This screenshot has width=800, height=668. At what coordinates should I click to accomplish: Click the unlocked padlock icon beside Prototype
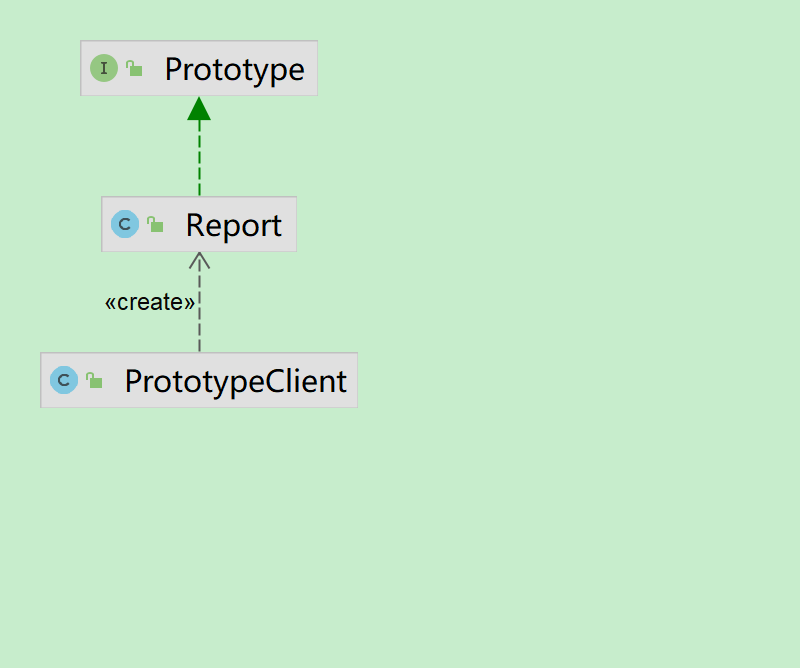134,69
